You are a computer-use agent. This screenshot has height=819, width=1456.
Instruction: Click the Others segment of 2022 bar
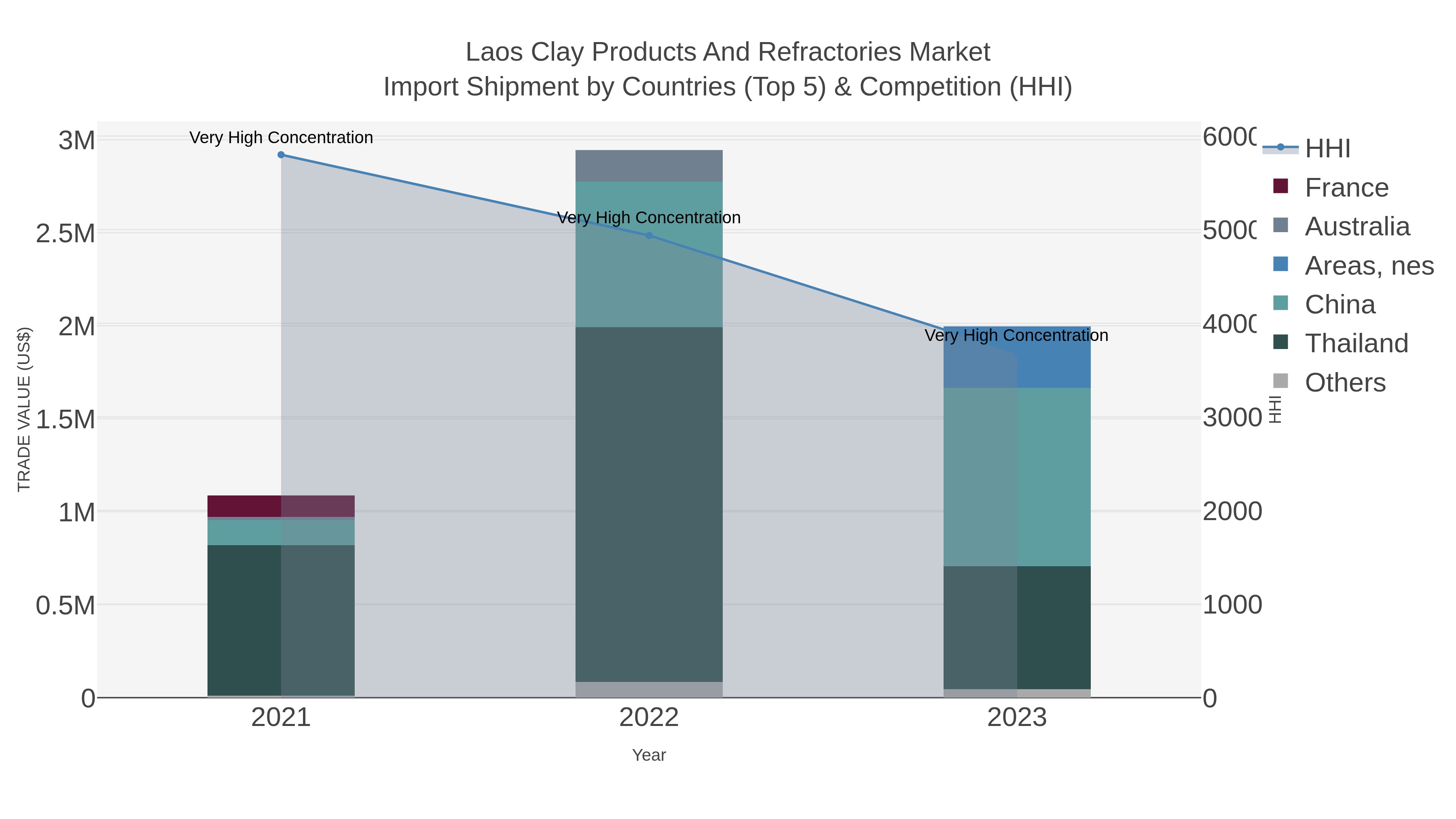pos(649,690)
